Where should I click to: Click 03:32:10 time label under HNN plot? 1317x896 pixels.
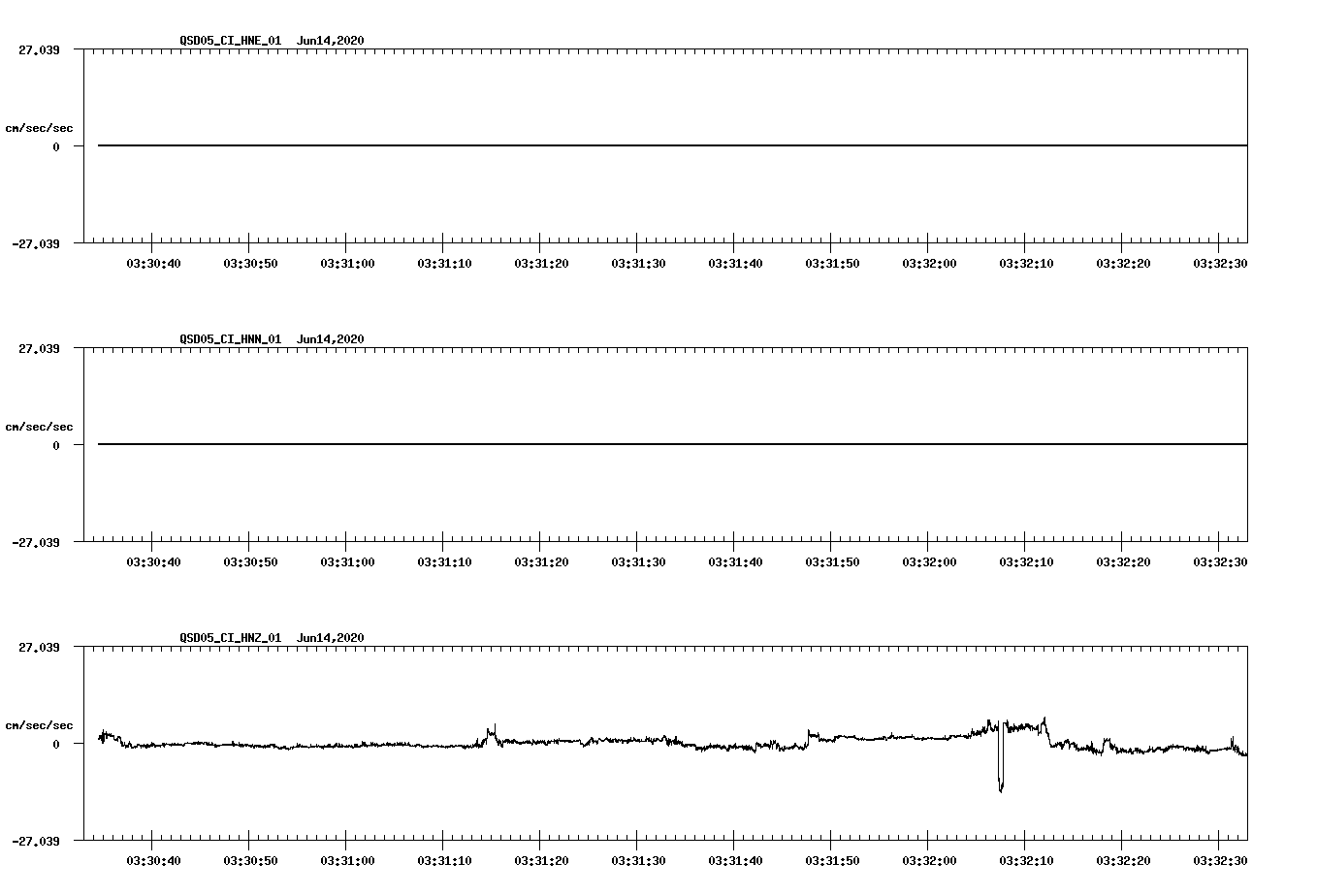point(1026,561)
